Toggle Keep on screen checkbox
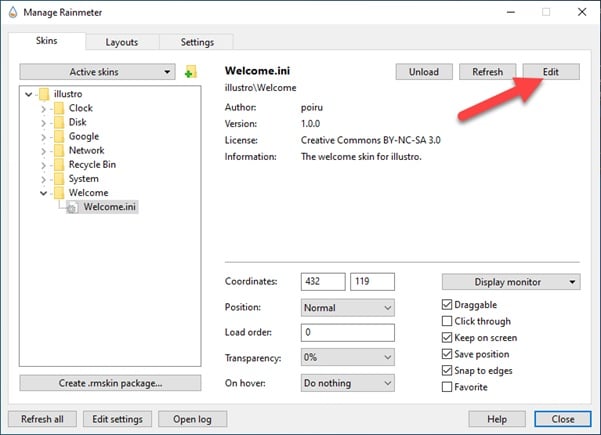The width and height of the screenshot is (601, 435). pyautogui.click(x=447, y=338)
